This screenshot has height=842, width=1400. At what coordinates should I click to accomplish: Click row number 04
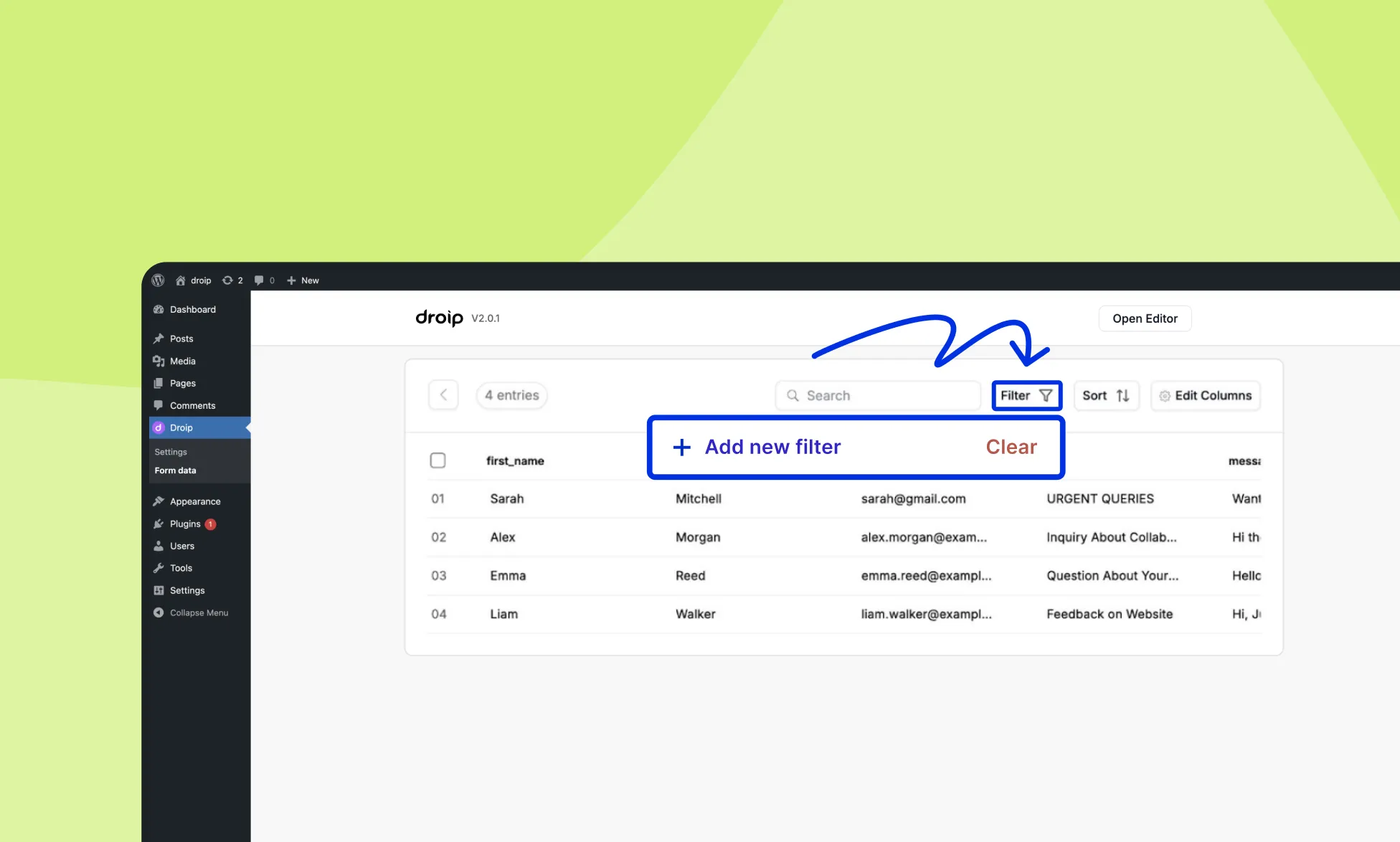(x=438, y=614)
